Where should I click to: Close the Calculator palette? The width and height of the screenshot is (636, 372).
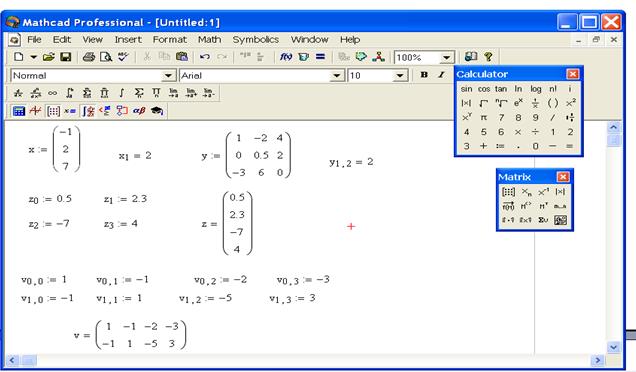(x=572, y=74)
